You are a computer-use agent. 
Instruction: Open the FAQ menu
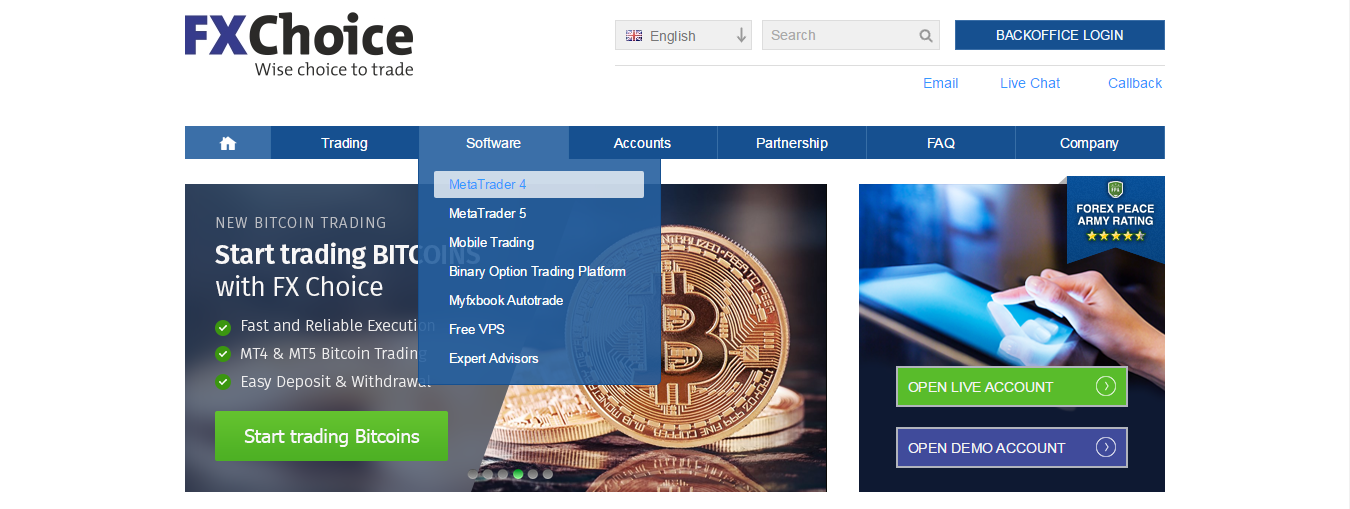941,143
